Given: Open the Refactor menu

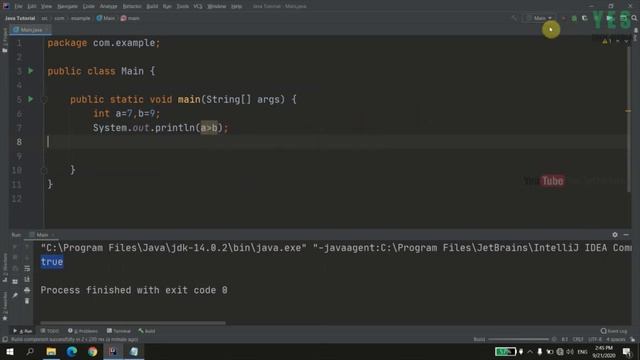Looking at the screenshot, I should tap(132, 6).
